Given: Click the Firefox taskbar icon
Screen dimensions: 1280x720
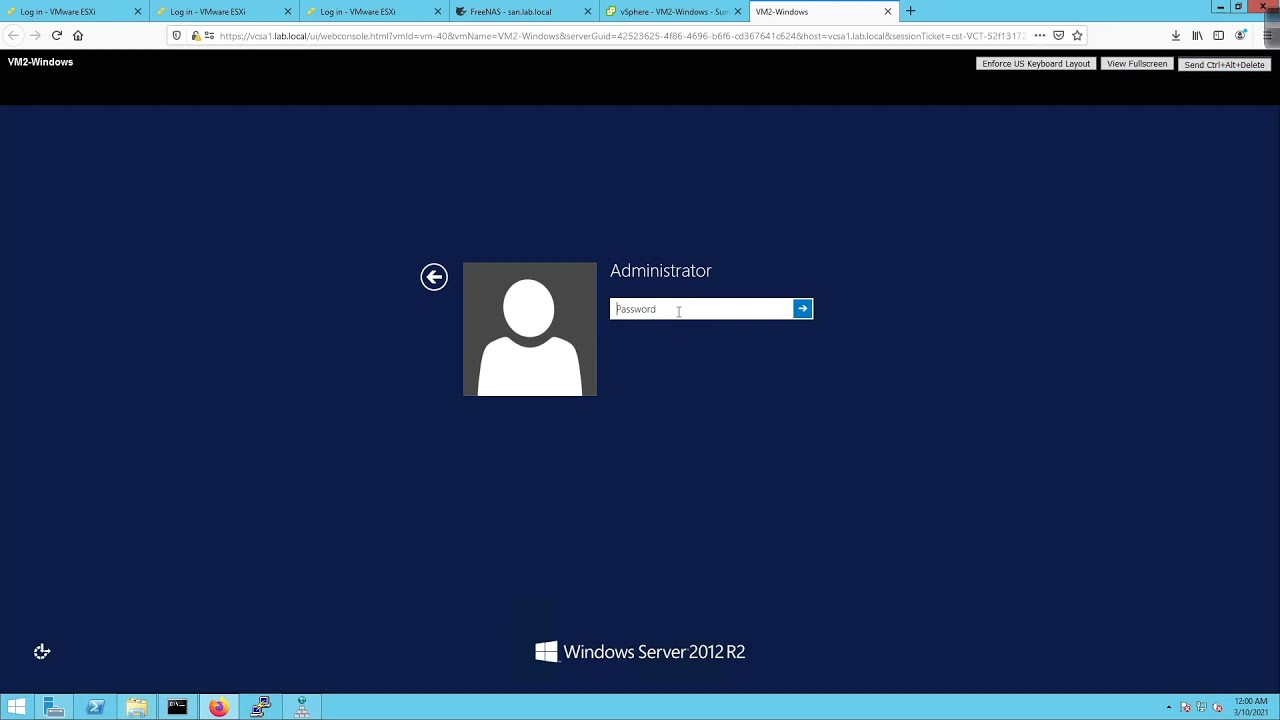Looking at the screenshot, I should pyautogui.click(x=218, y=707).
